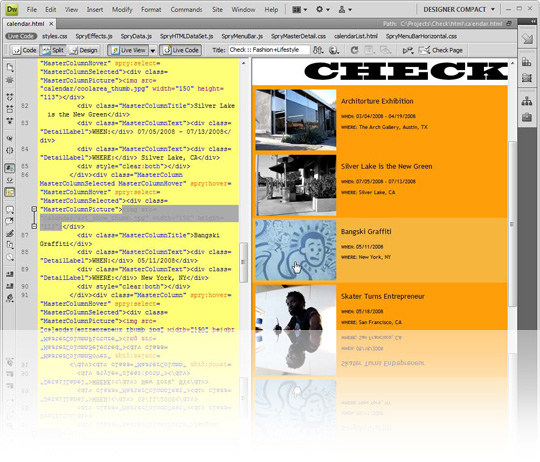Open the Live View options dropdown arrow
Image resolution: width=540 pixels, height=462 pixels.
tap(153, 51)
